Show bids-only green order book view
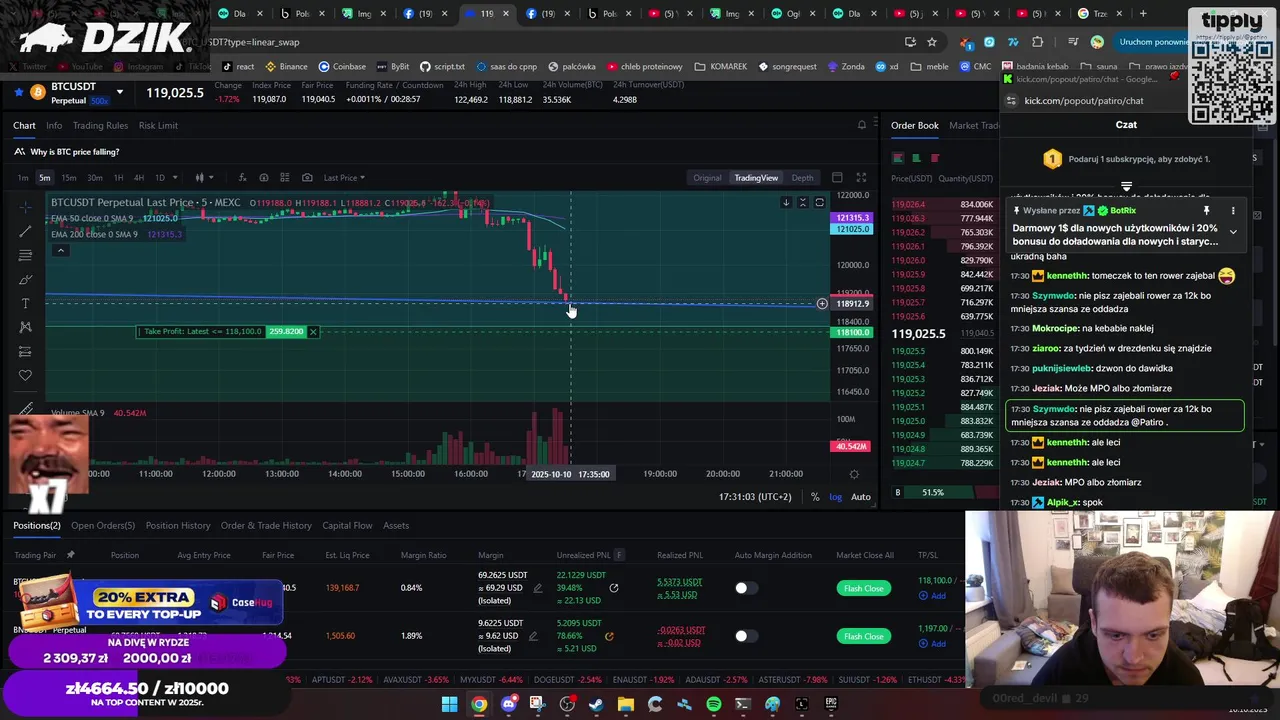The image size is (1280, 720). [916, 158]
